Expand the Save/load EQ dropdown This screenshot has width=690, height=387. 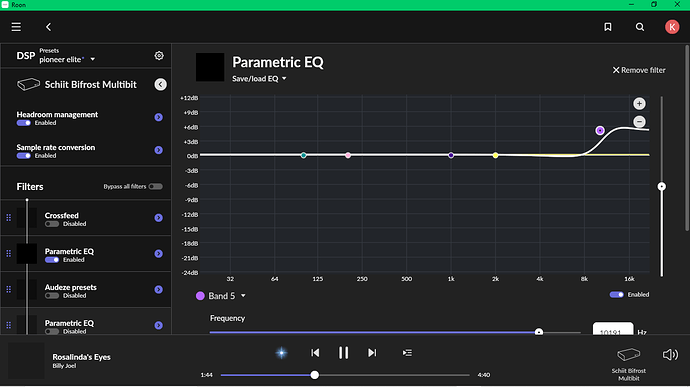(x=259, y=78)
